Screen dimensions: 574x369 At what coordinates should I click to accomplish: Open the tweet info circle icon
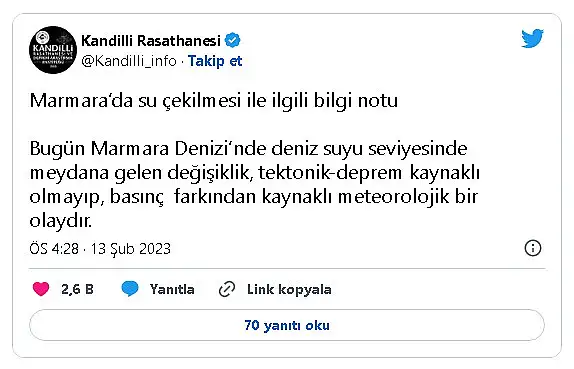point(533,248)
